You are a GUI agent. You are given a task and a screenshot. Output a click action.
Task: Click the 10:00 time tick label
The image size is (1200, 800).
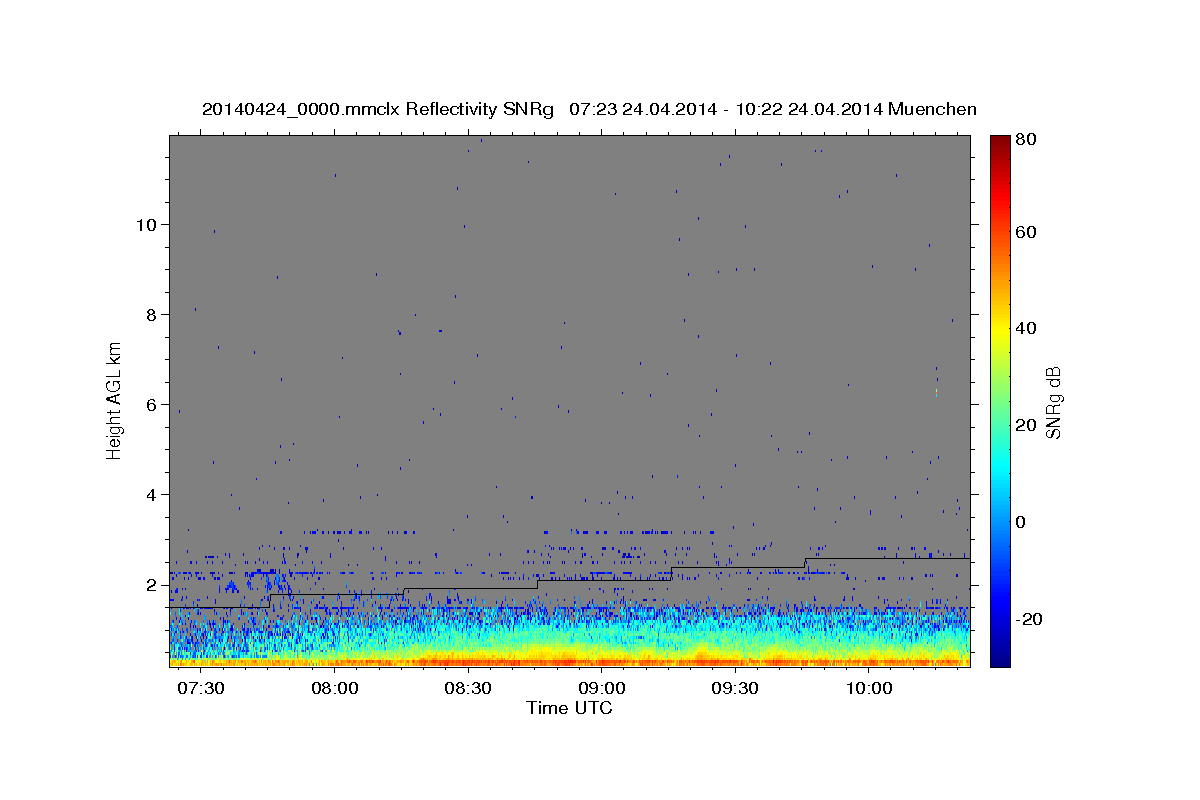pos(869,689)
